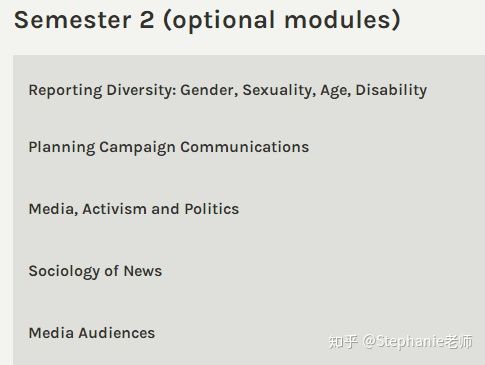The height and width of the screenshot is (365, 485).
Task: Click the word 'Disability' in the first module
Action: pyautogui.click(x=391, y=90)
